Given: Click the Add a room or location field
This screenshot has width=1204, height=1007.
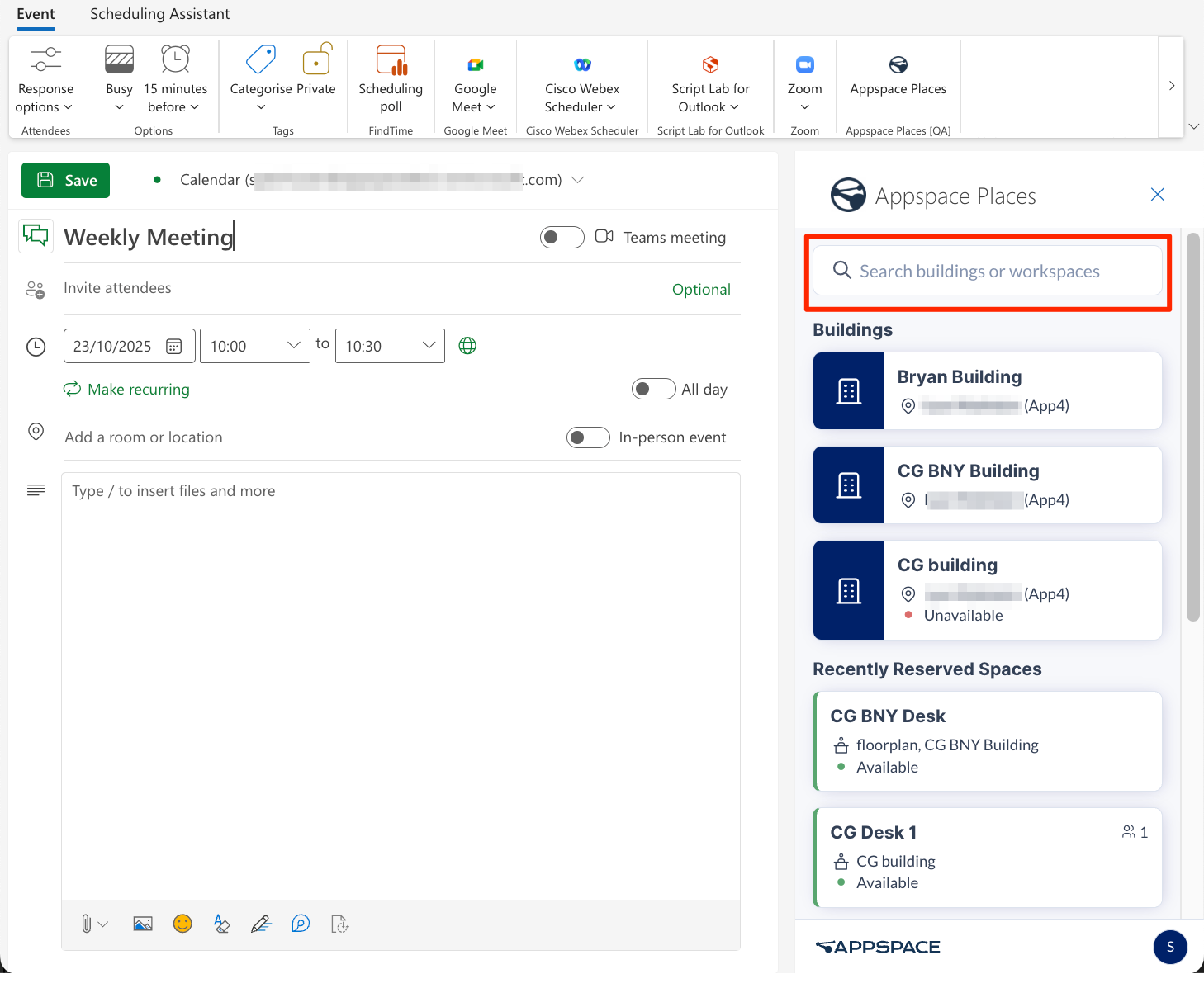Looking at the screenshot, I should pyautogui.click(x=310, y=437).
